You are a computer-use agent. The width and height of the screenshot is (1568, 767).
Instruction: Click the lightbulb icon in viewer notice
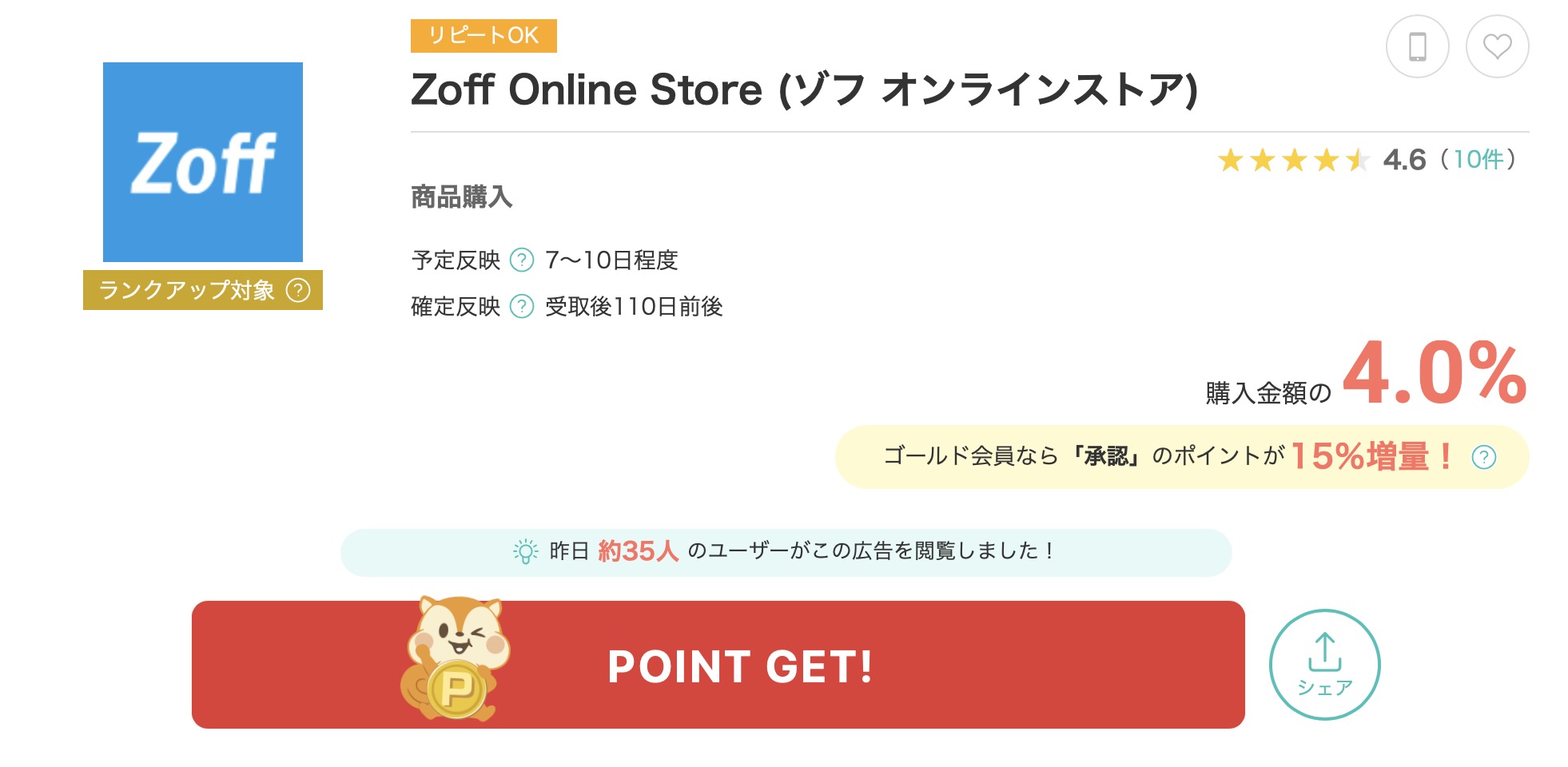tap(525, 551)
